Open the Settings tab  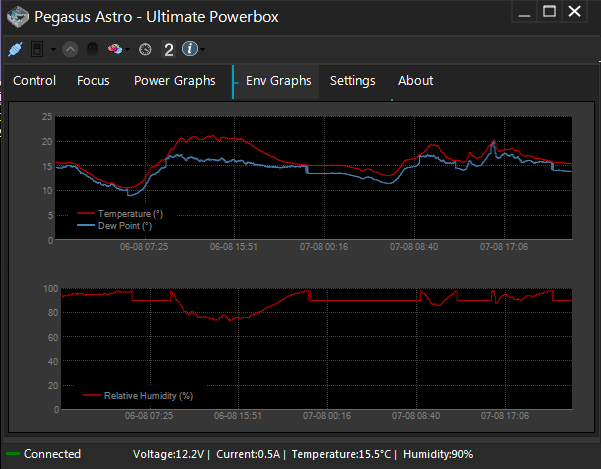coord(353,81)
